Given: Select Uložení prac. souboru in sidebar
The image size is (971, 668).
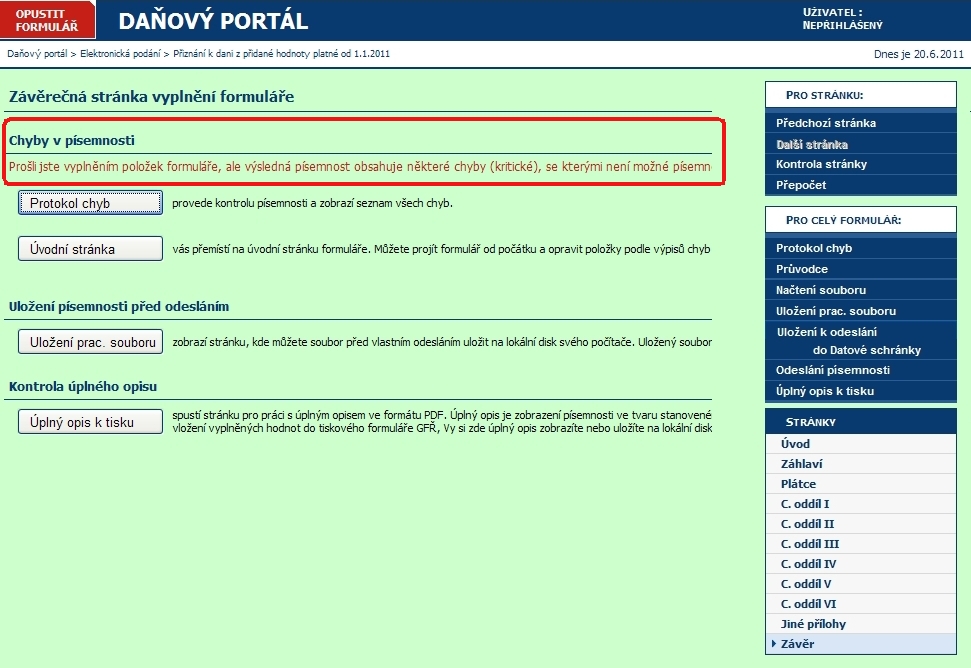Looking at the screenshot, I should click(861, 311).
